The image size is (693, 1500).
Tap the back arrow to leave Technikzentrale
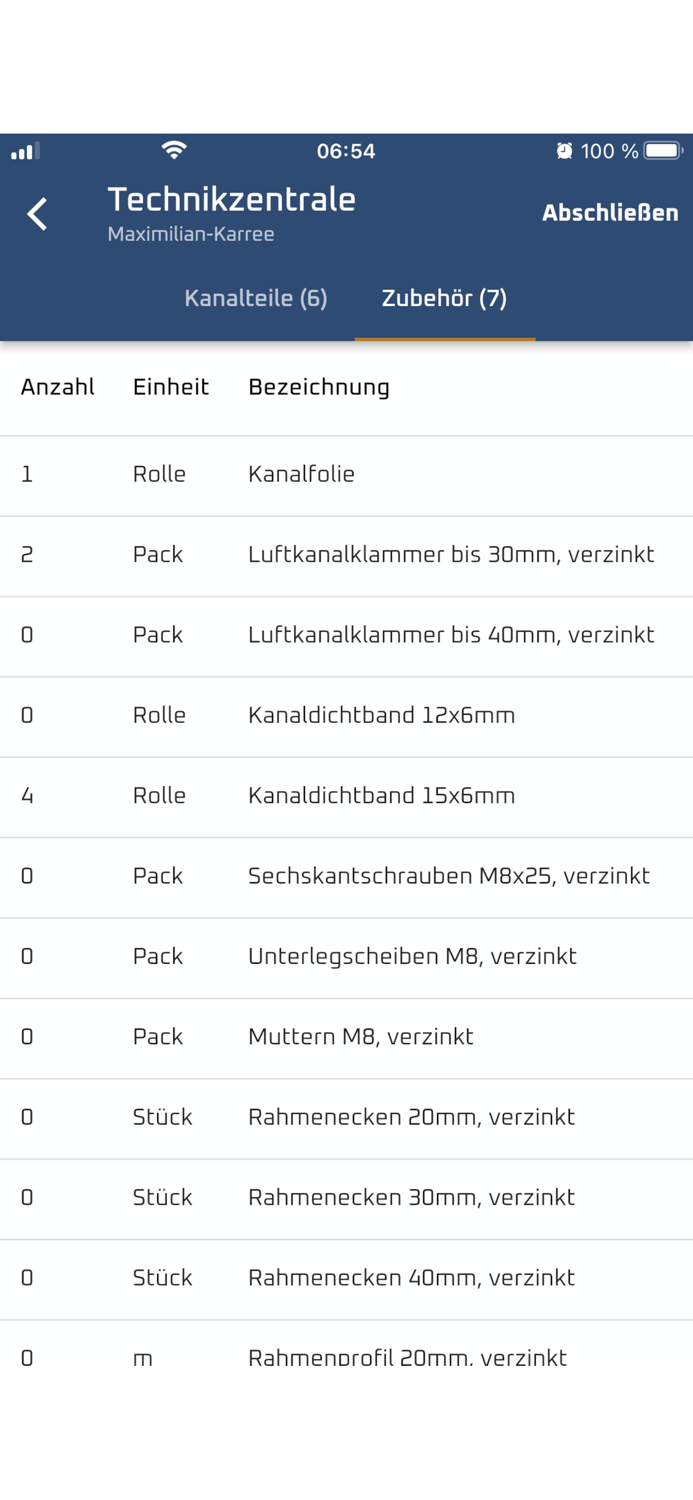pos(37,214)
